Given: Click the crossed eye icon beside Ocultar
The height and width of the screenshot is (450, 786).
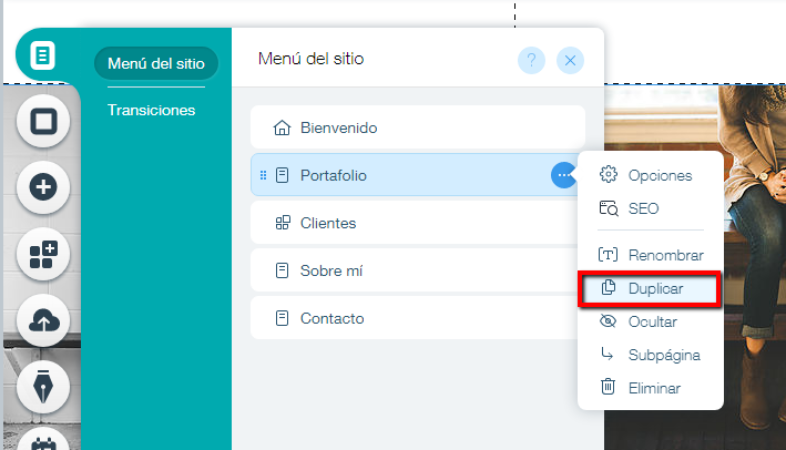Looking at the screenshot, I should 608,321.
